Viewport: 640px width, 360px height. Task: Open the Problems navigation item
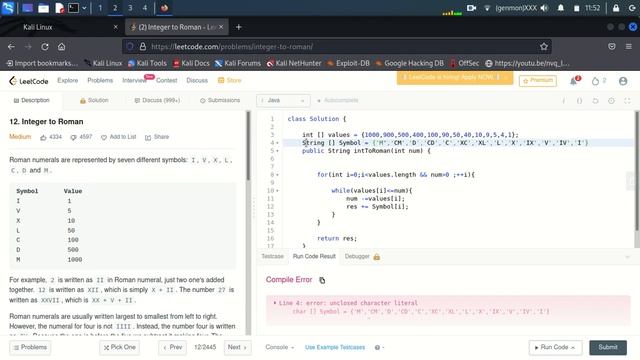coord(100,80)
